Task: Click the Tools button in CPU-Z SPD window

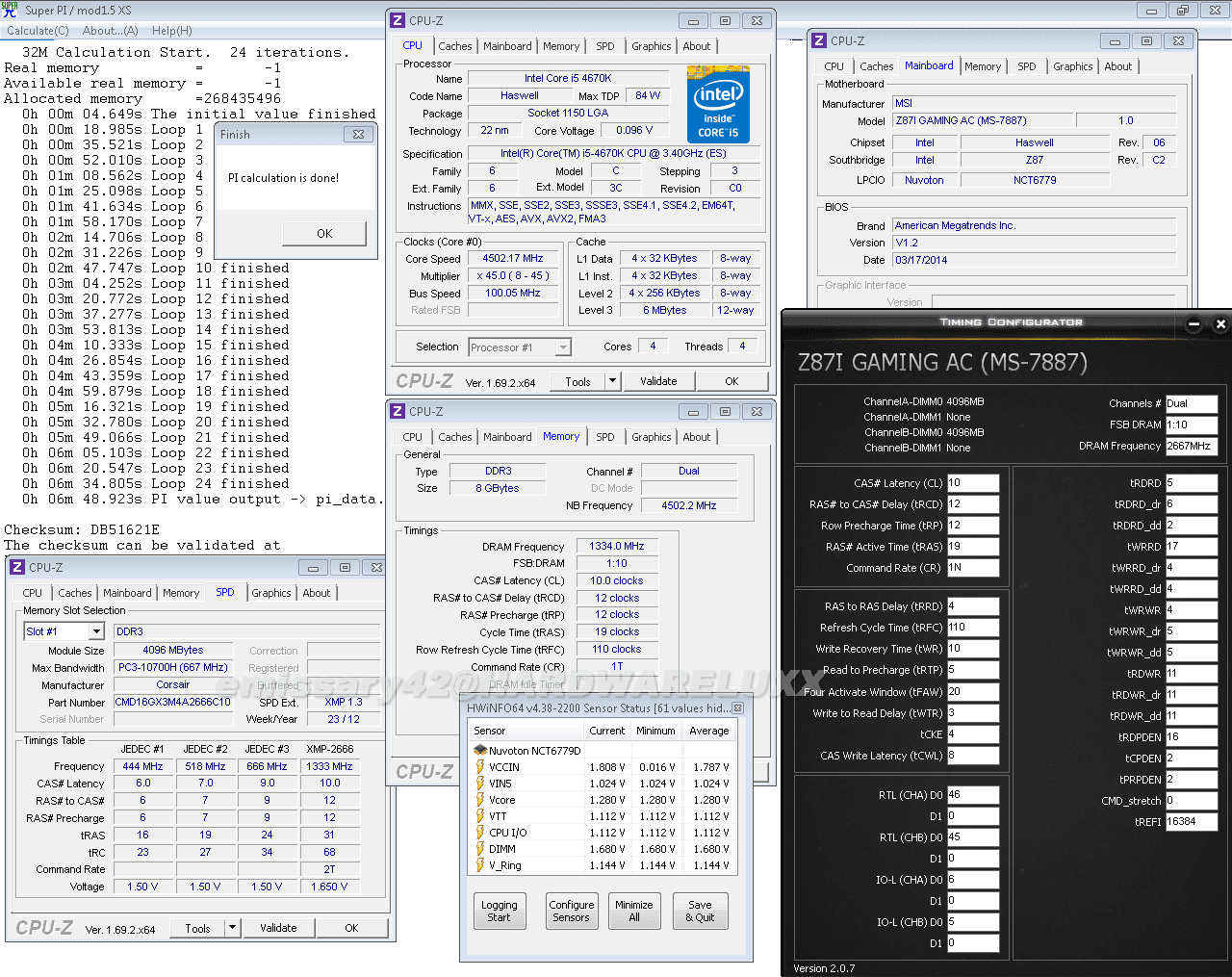Action: [x=197, y=928]
